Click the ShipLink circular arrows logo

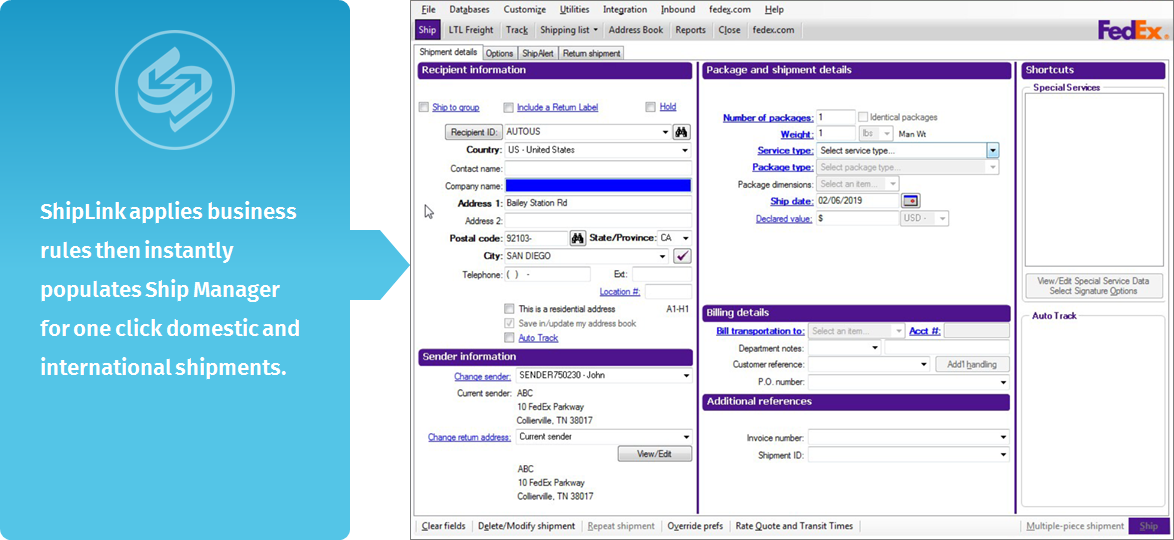pos(174,90)
